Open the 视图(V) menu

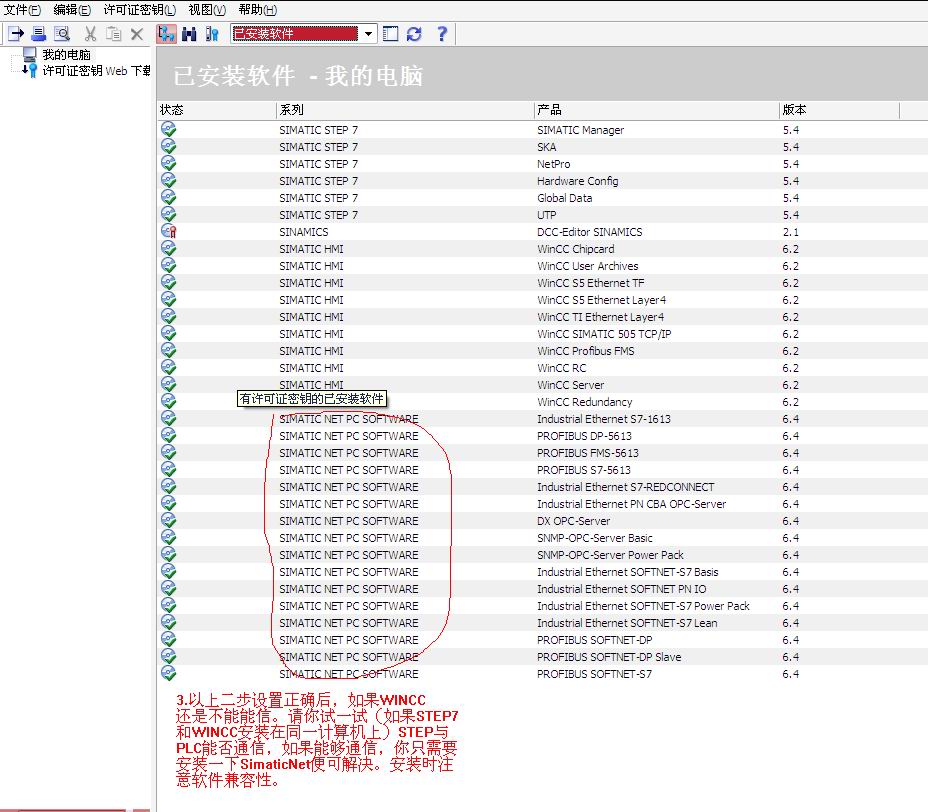207,9
